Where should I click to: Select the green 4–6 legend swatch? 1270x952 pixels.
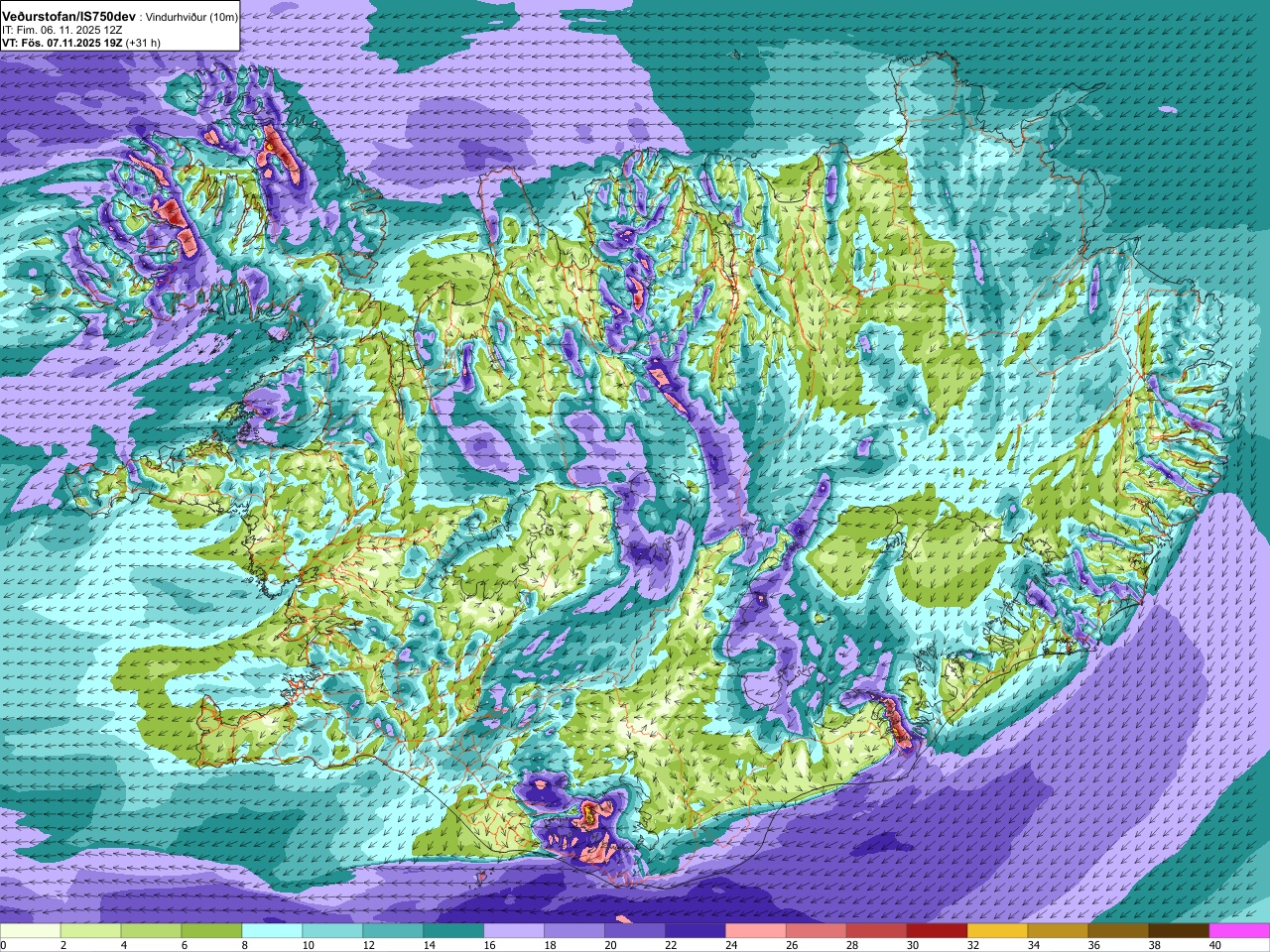pos(151,931)
